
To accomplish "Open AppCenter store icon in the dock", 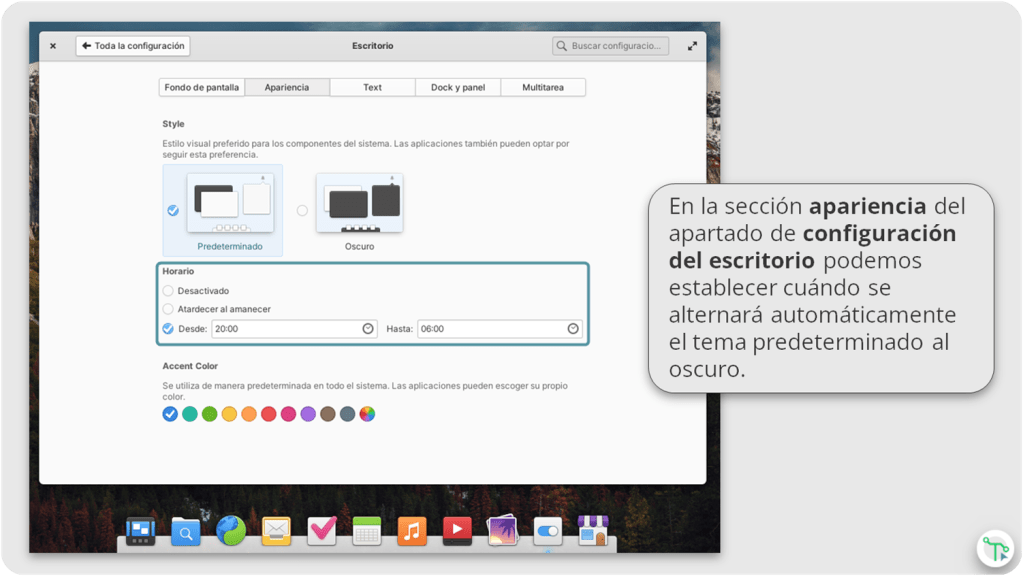I will pyautogui.click(x=593, y=530).
